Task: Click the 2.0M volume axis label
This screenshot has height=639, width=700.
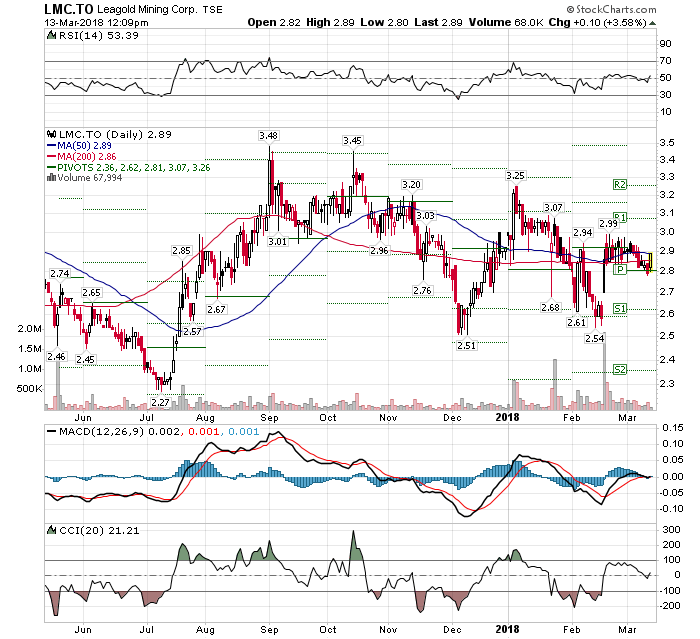Action: pyautogui.click(x=29, y=329)
